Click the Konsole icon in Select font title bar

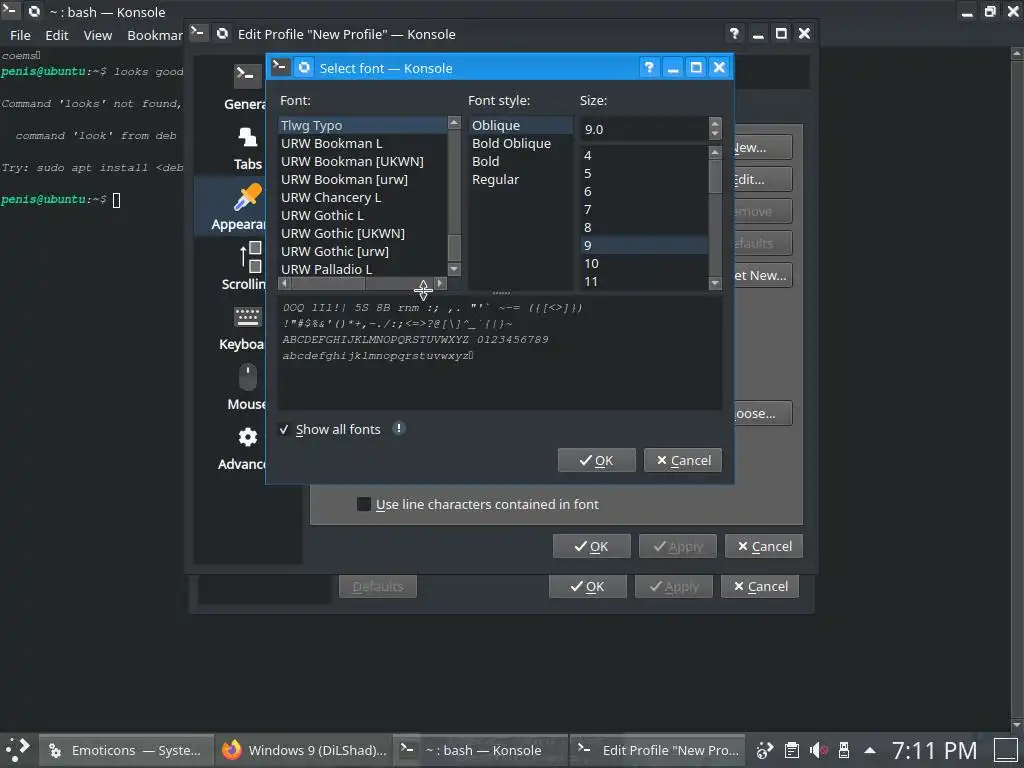(280, 67)
